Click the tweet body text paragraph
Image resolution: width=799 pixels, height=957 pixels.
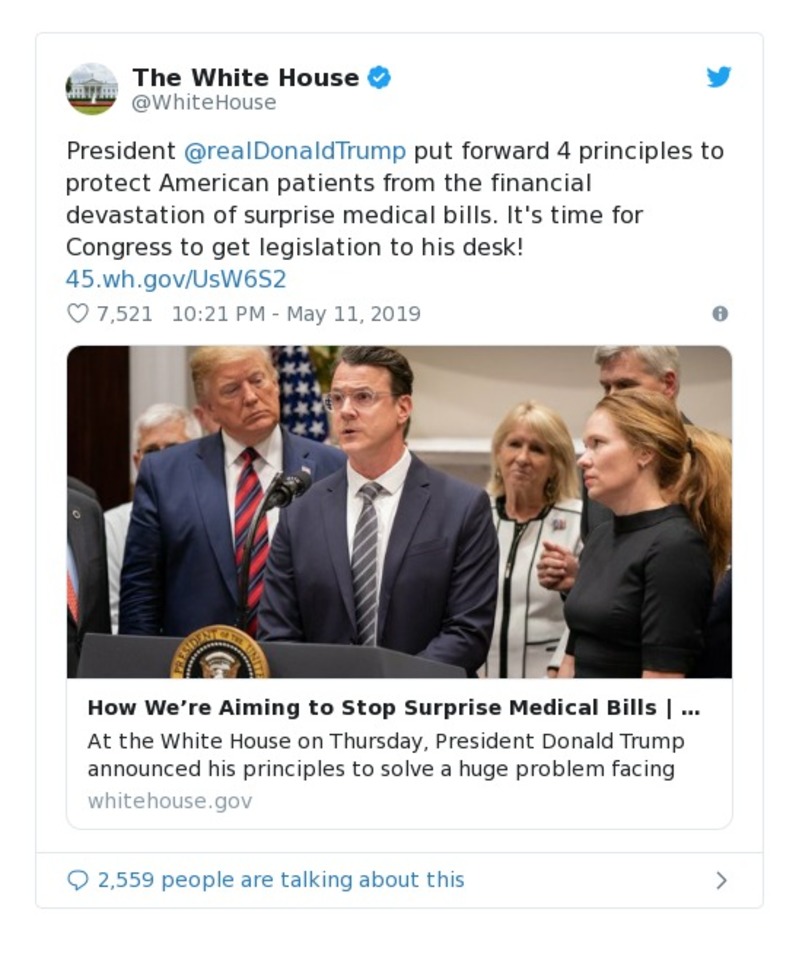(394, 199)
